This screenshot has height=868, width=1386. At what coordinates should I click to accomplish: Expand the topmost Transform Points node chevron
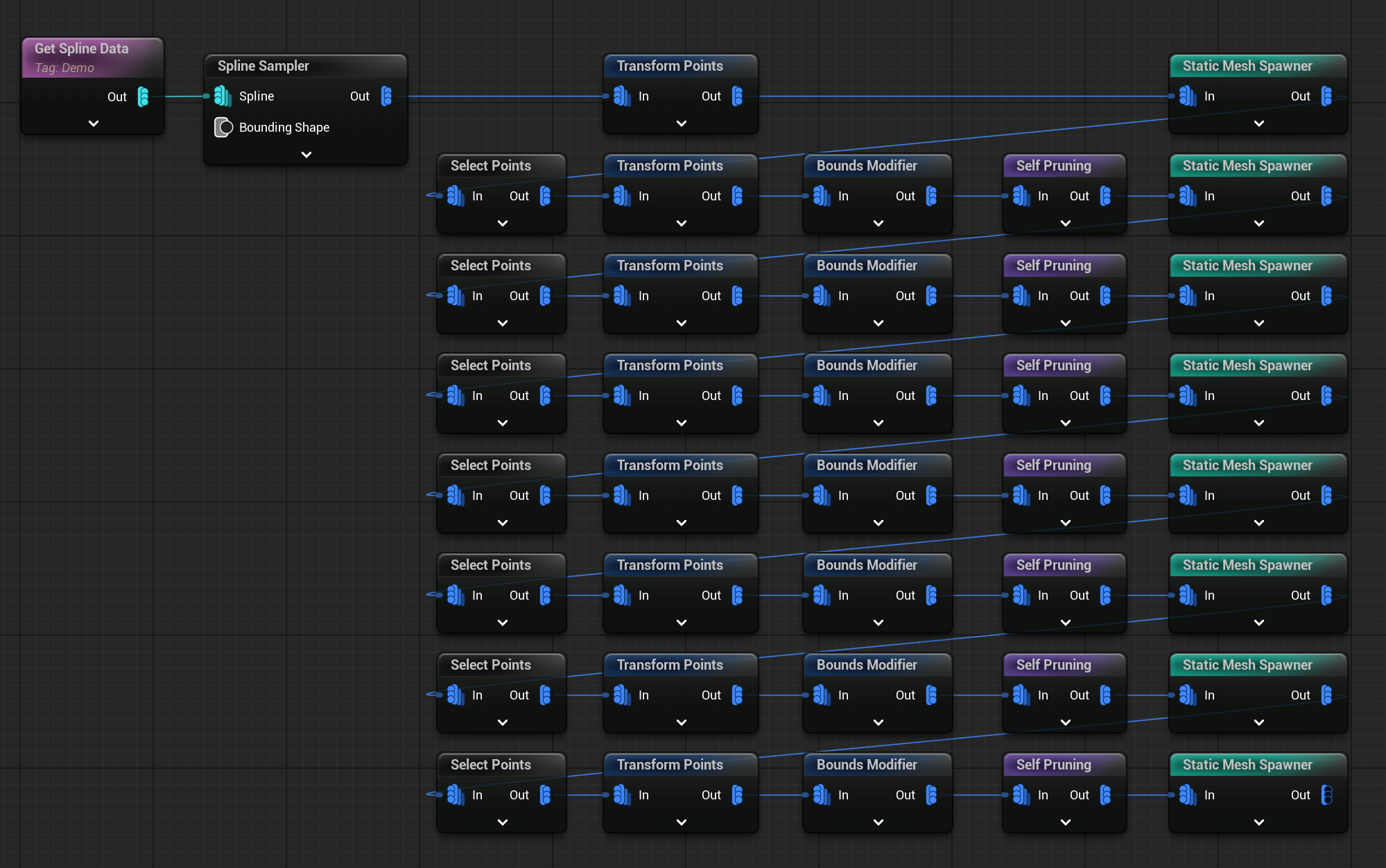(x=682, y=123)
